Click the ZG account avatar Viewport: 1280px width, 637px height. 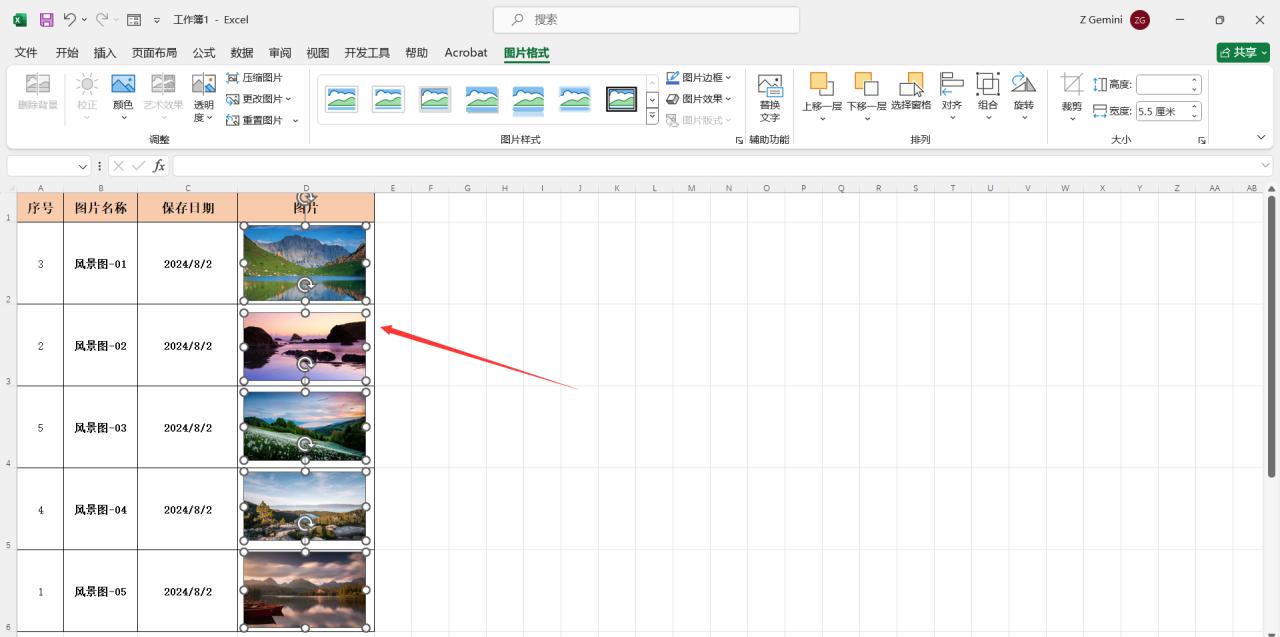click(x=1140, y=20)
